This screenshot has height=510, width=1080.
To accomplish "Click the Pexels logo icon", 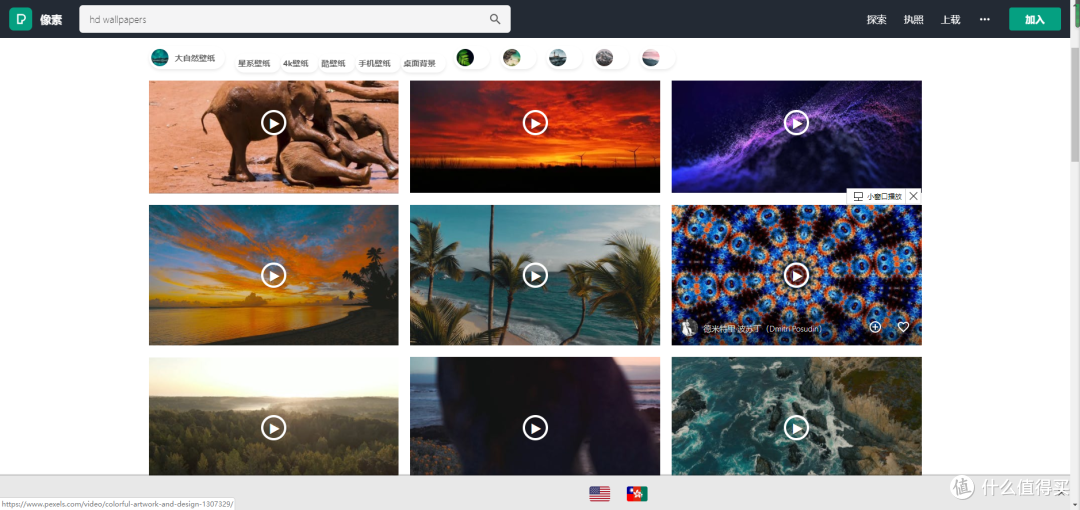I will [20, 19].
